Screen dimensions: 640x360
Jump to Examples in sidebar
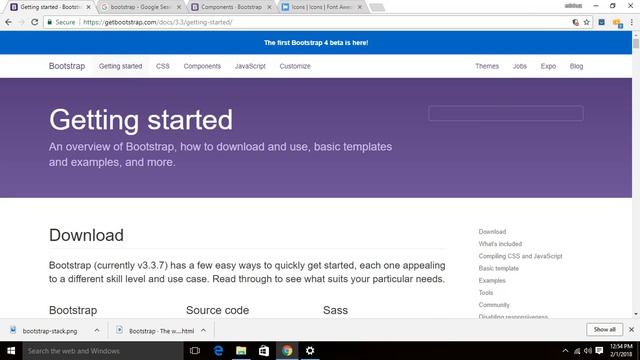click(x=492, y=280)
